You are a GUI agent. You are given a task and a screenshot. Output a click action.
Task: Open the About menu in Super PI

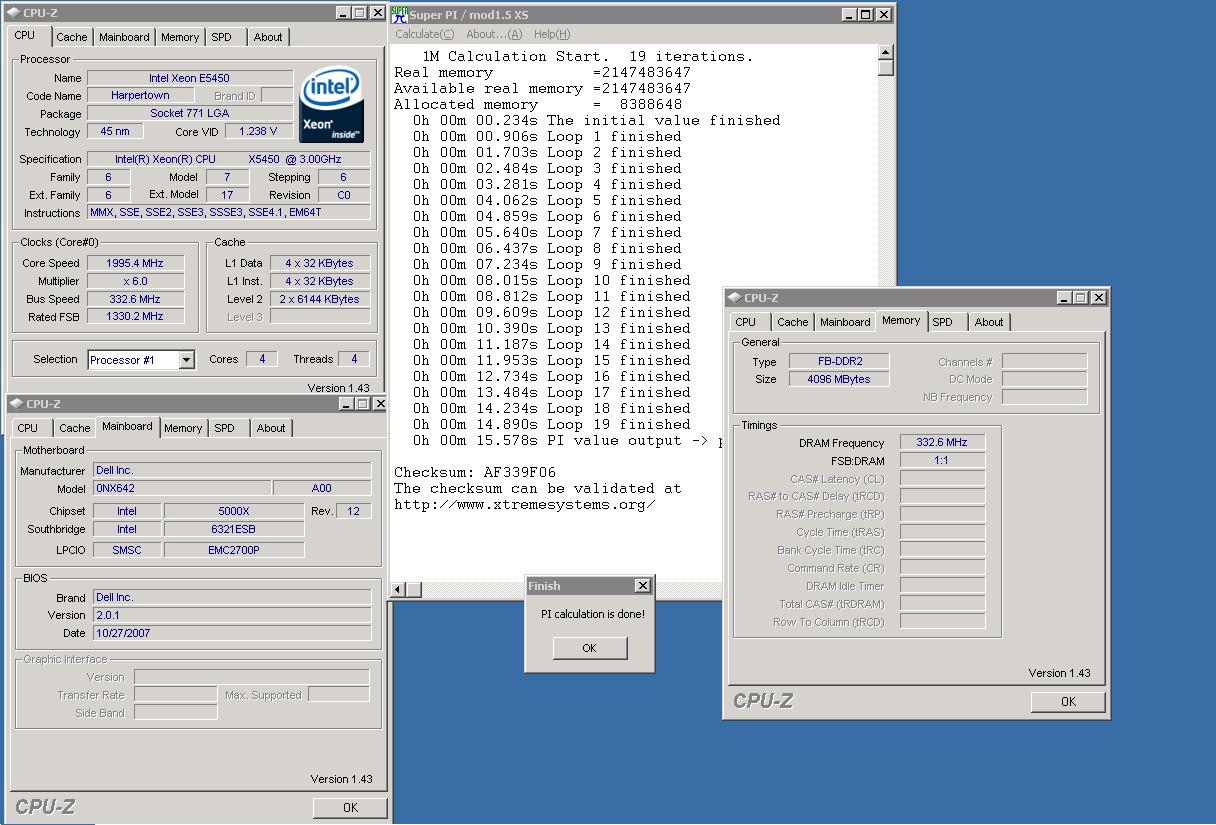pos(494,34)
